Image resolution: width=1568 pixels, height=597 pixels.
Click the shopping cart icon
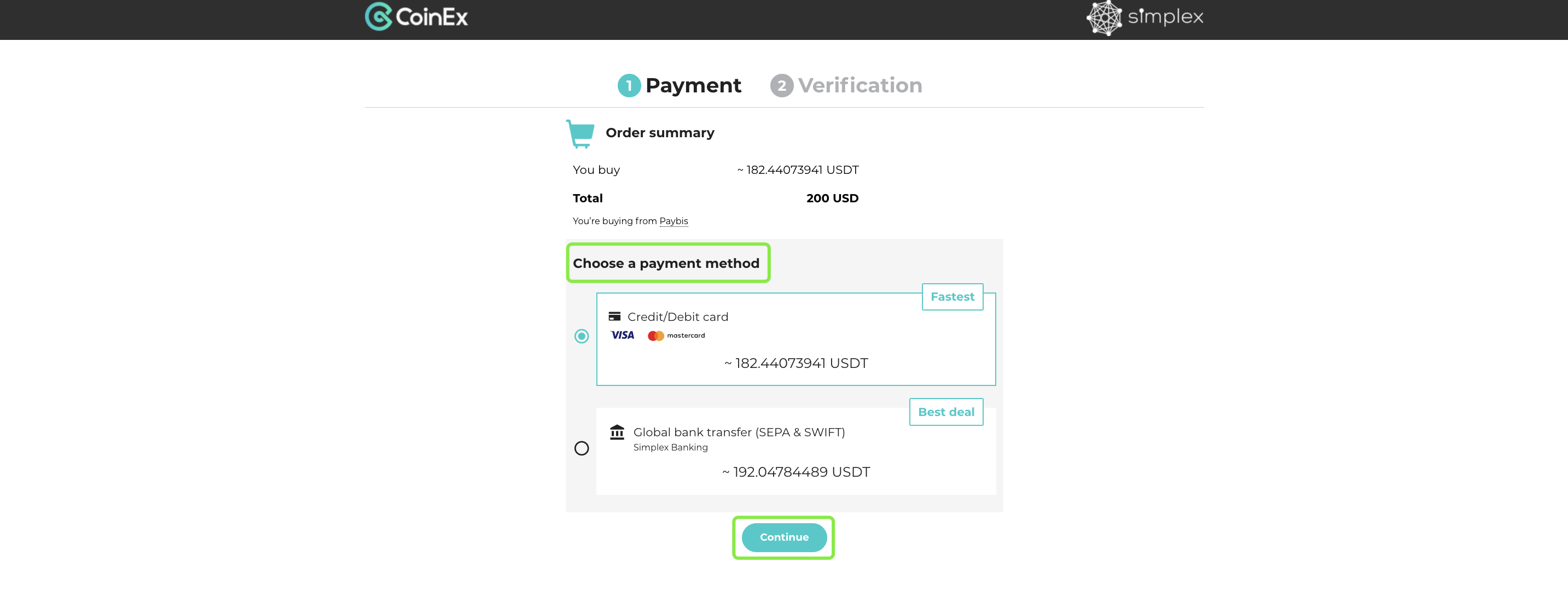pyautogui.click(x=580, y=134)
